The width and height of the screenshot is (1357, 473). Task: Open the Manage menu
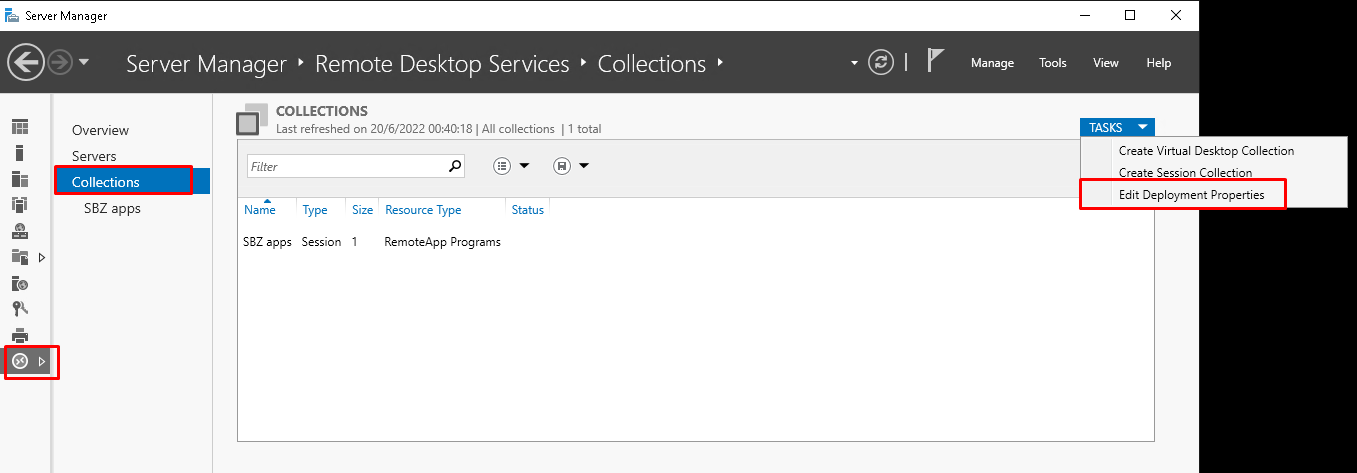[992, 63]
